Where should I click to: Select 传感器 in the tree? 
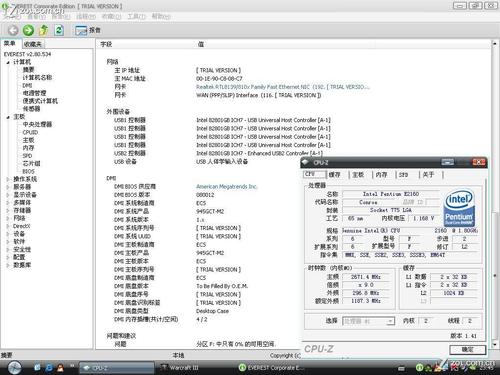coord(31,109)
